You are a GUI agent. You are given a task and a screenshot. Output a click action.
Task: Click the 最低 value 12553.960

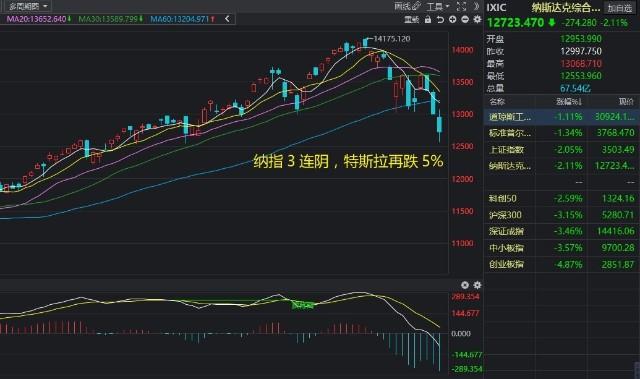pos(581,76)
